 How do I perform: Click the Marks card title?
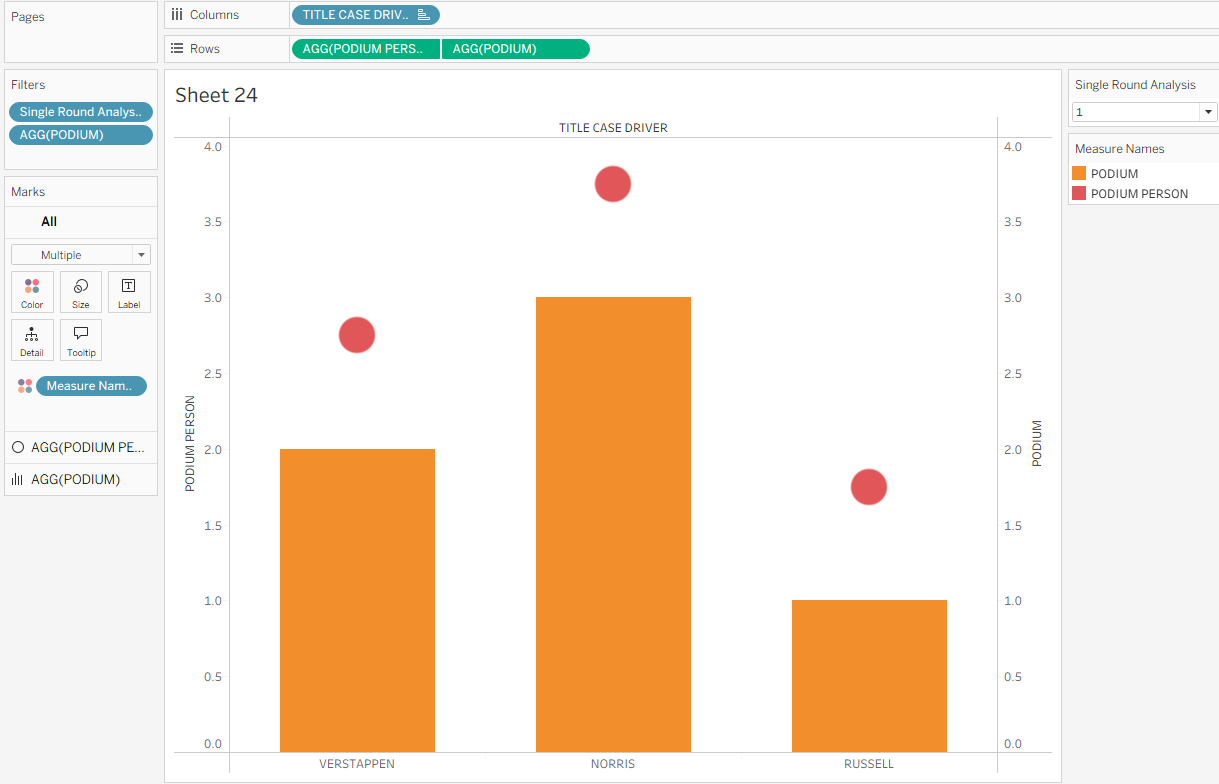28,192
